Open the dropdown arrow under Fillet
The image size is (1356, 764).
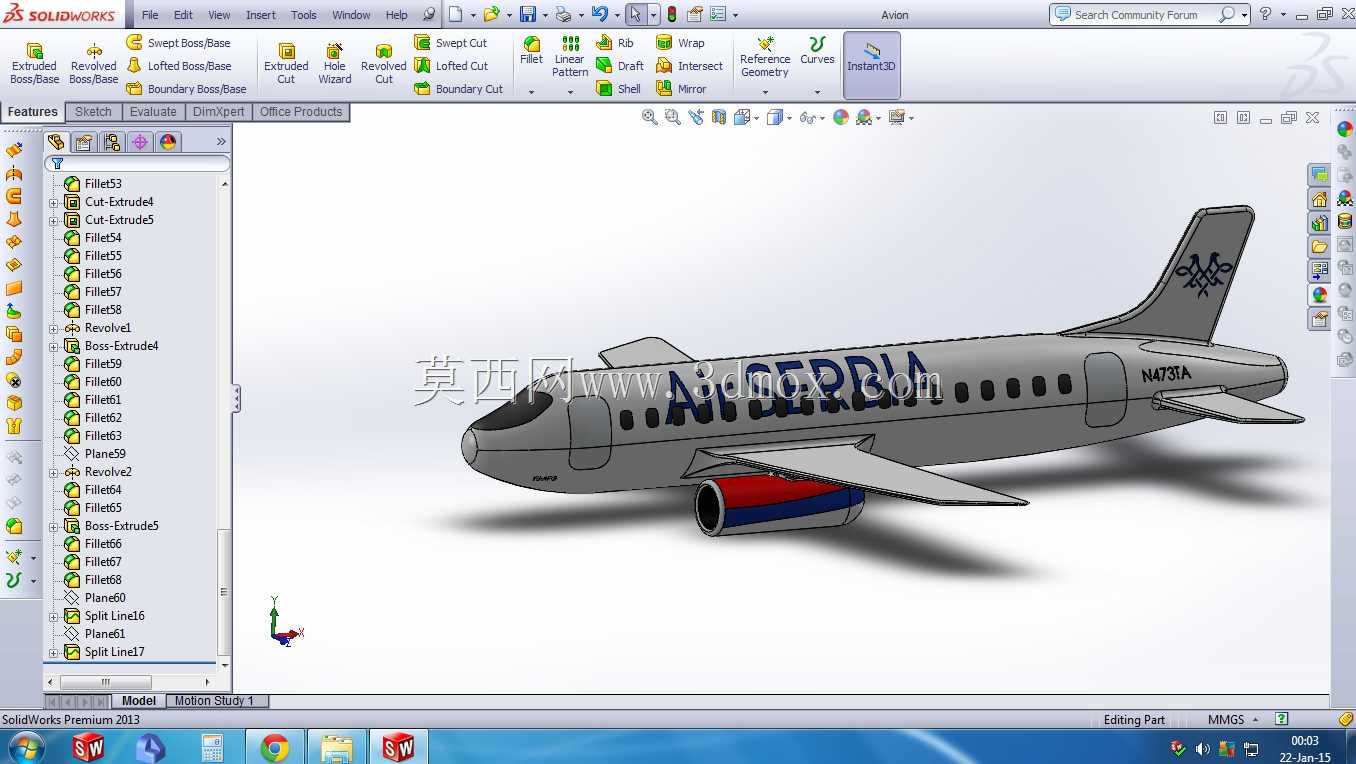click(x=532, y=92)
